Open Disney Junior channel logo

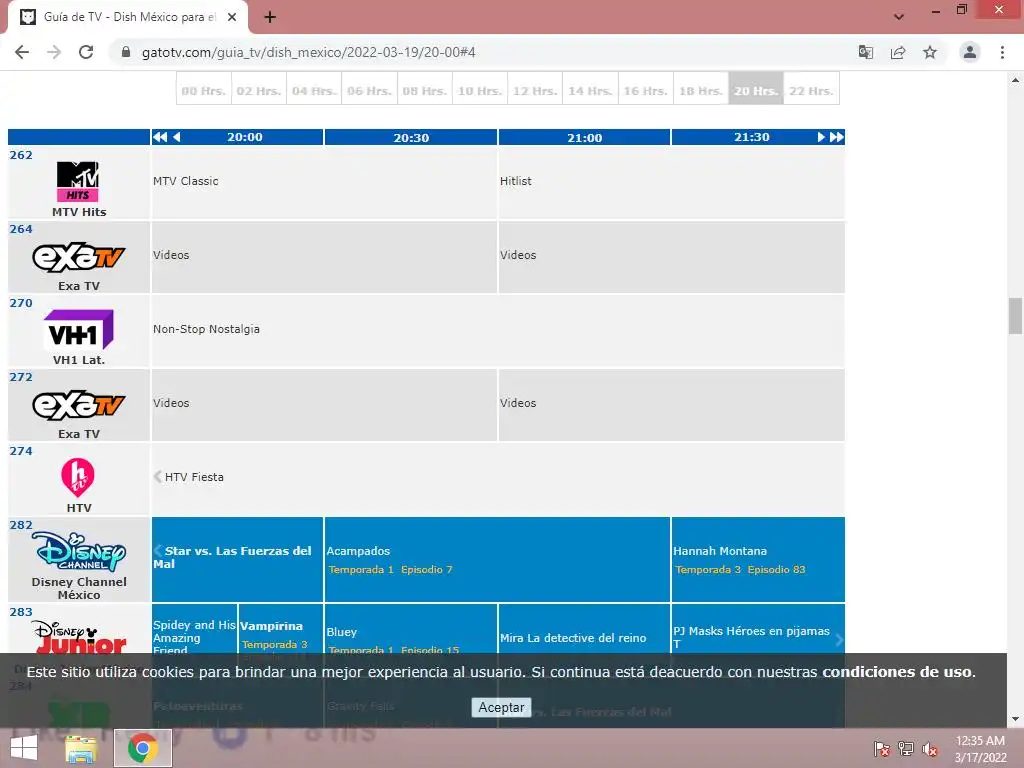(x=78, y=637)
